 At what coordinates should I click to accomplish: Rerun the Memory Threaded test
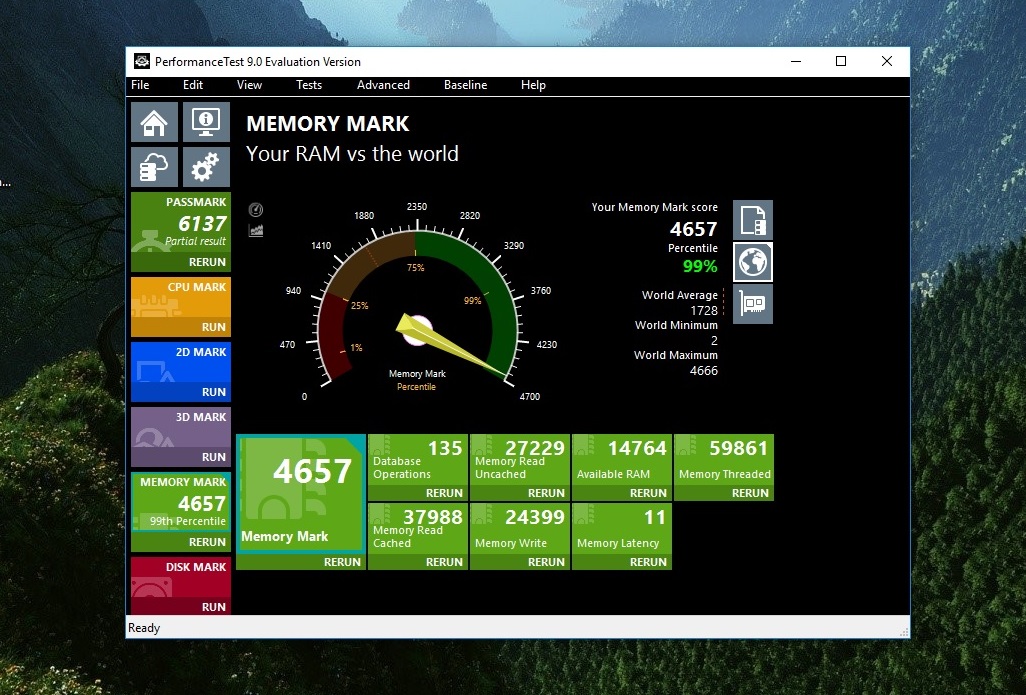point(751,493)
